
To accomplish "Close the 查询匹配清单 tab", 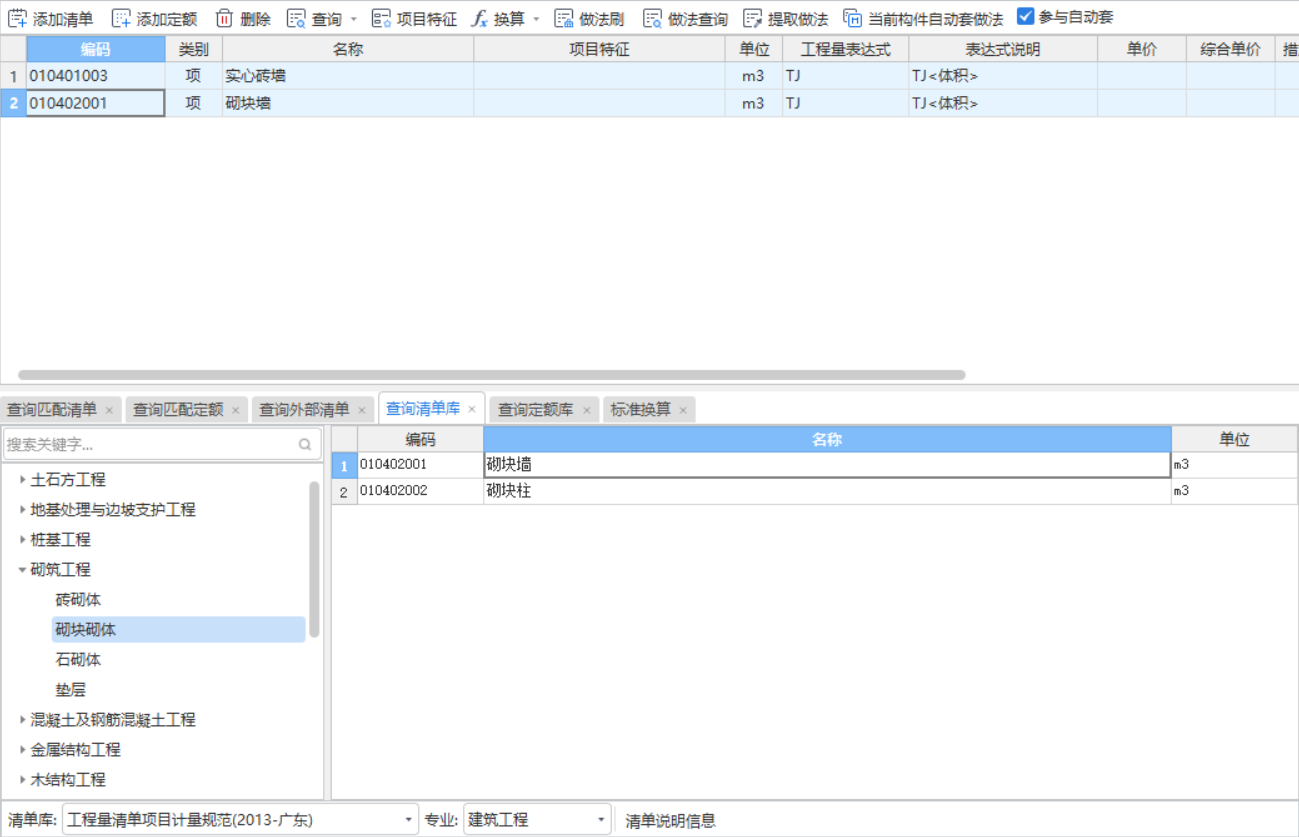I will [109, 410].
